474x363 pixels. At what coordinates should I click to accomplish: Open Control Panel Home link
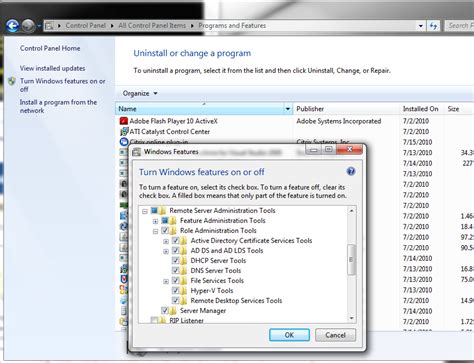tap(50, 48)
